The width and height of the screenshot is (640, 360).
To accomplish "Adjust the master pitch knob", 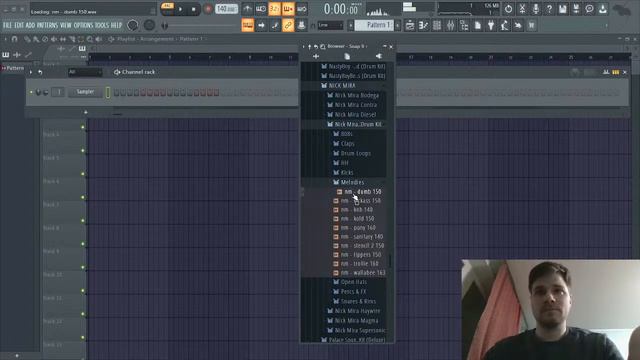I will coord(149,25).
